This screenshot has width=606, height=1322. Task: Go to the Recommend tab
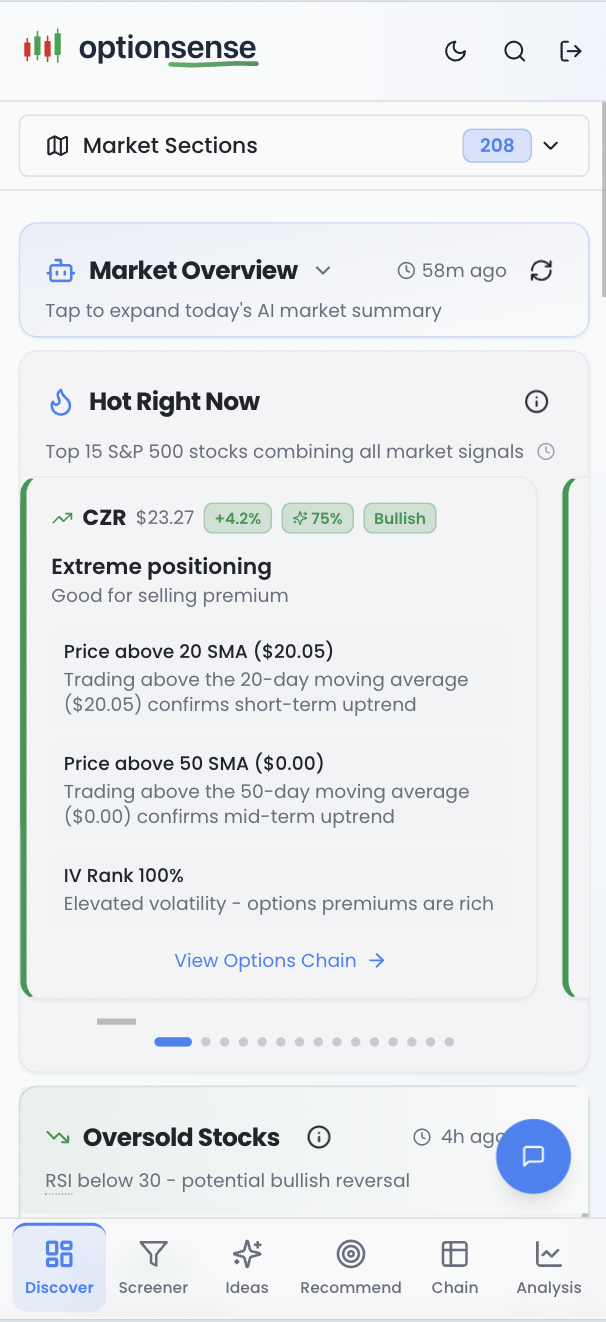coord(350,1266)
